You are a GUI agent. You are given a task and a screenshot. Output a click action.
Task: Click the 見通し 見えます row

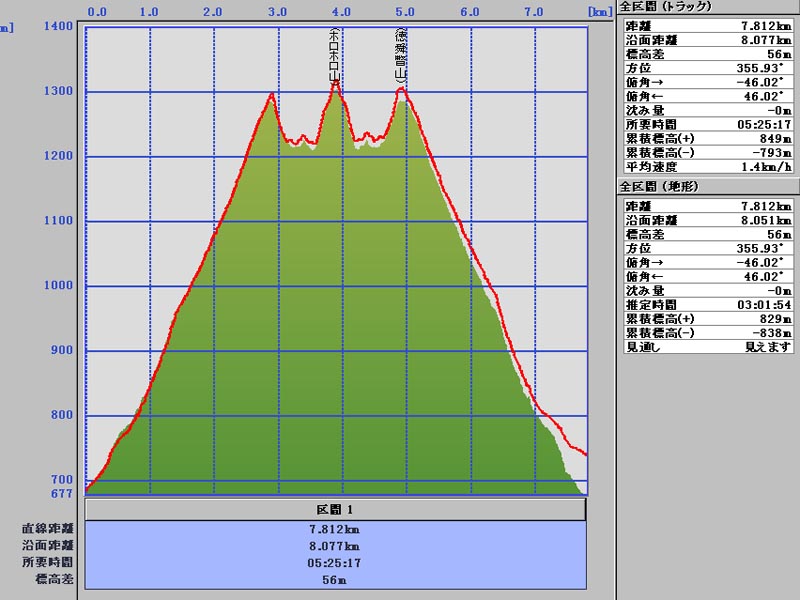(x=708, y=346)
